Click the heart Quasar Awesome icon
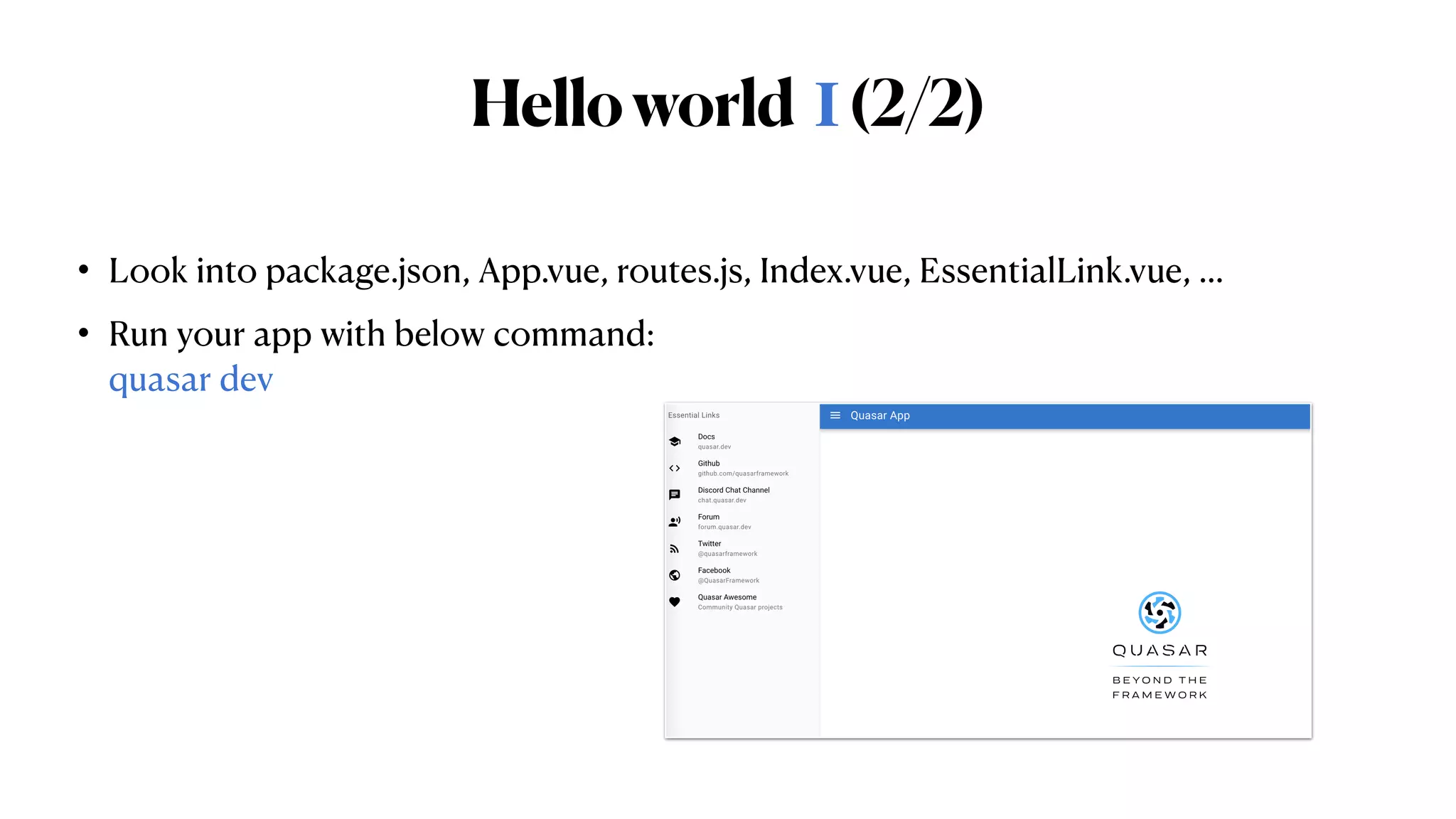 pyautogui.click(x=675, y=602)
